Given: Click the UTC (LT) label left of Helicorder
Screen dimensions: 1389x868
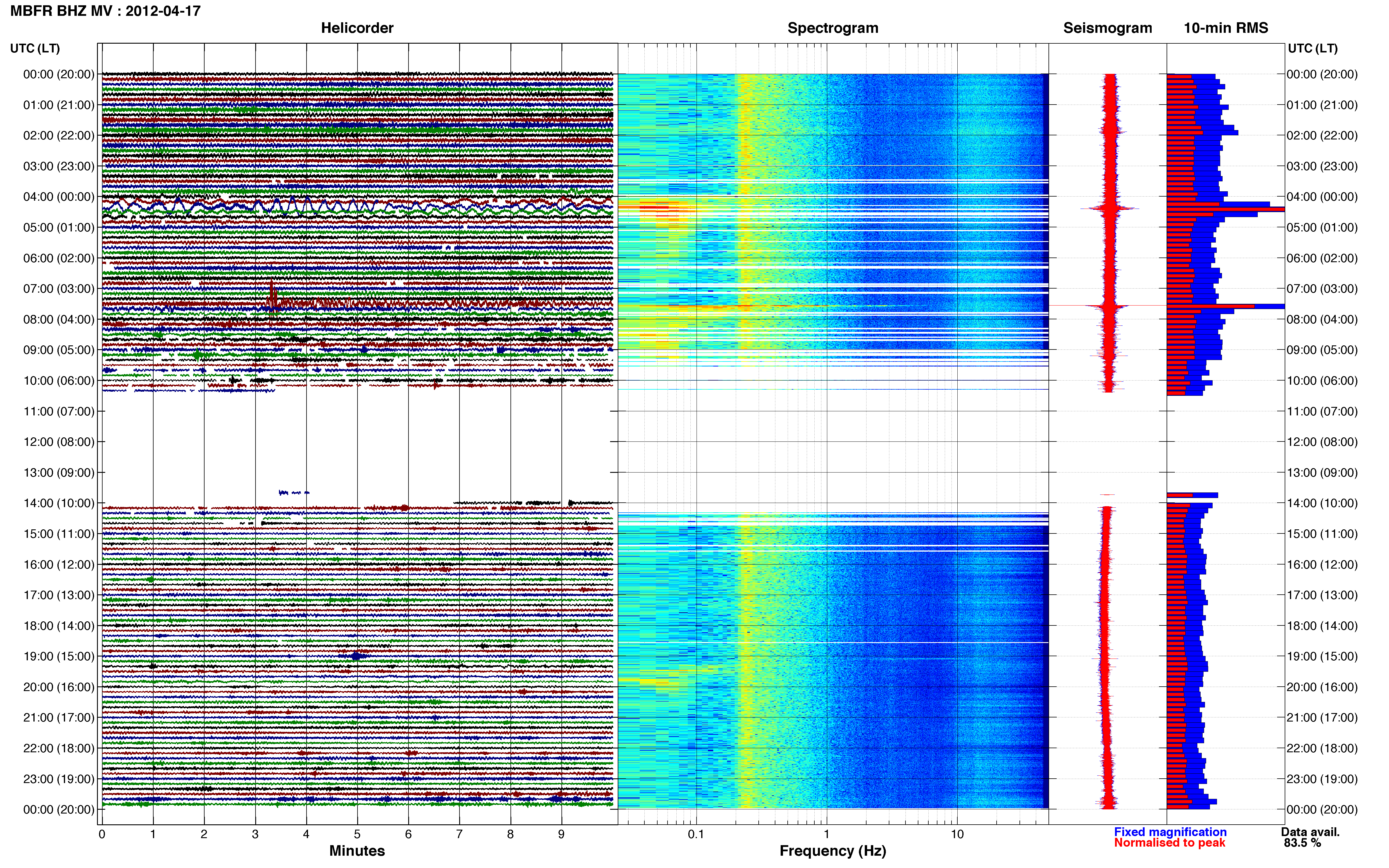Looking at the screenshot, I should pos(35,48).
